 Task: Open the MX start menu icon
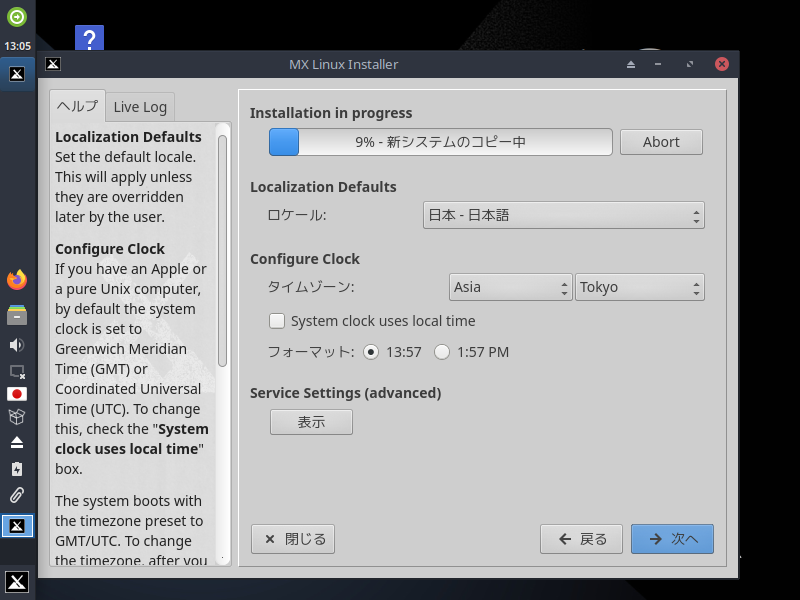17,582
